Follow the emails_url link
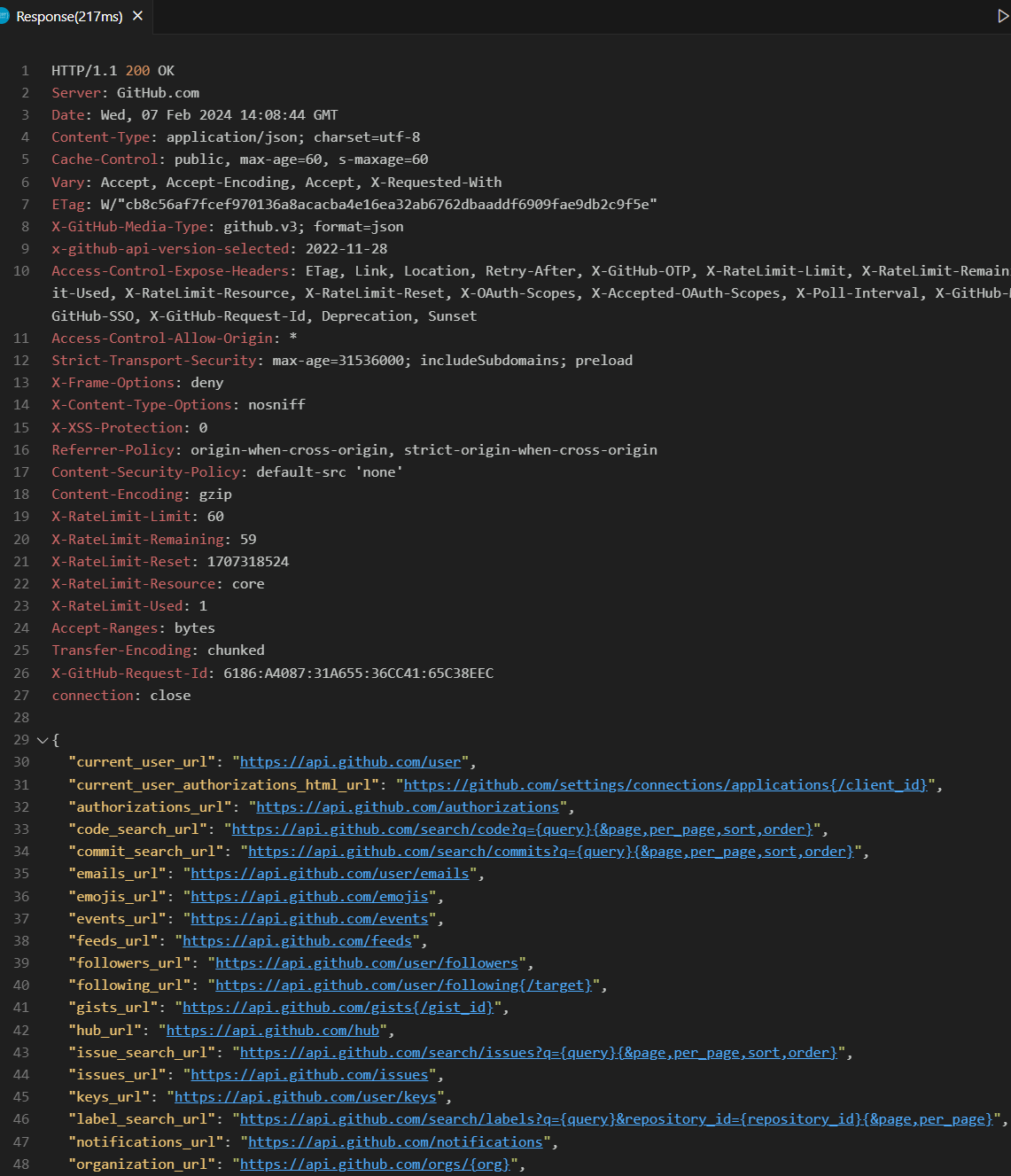Image resolution: width=1011 pixels, height=1176 pixels. tap(331, 874)
